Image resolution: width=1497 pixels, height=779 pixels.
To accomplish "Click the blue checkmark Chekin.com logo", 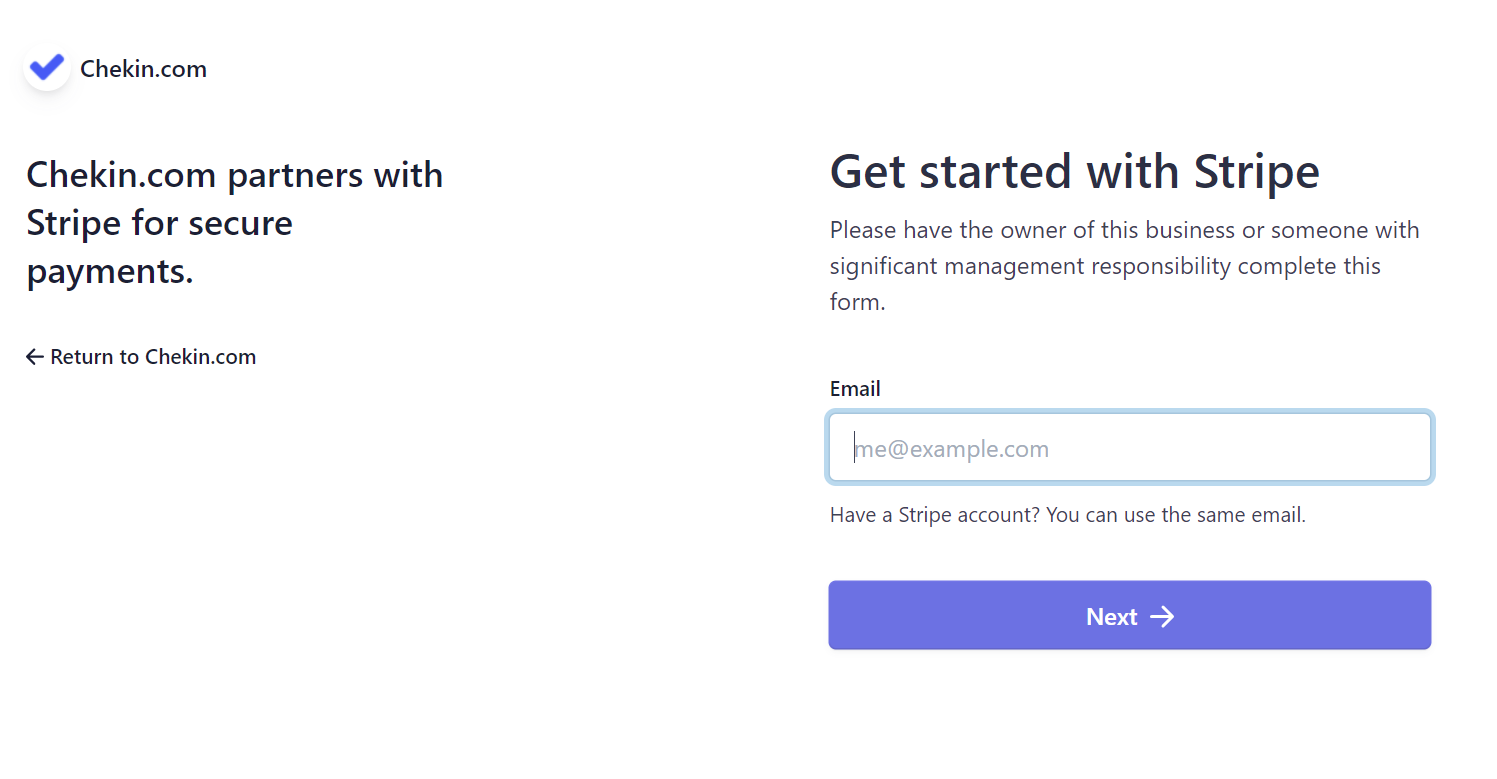I will [x=46, y=68].
